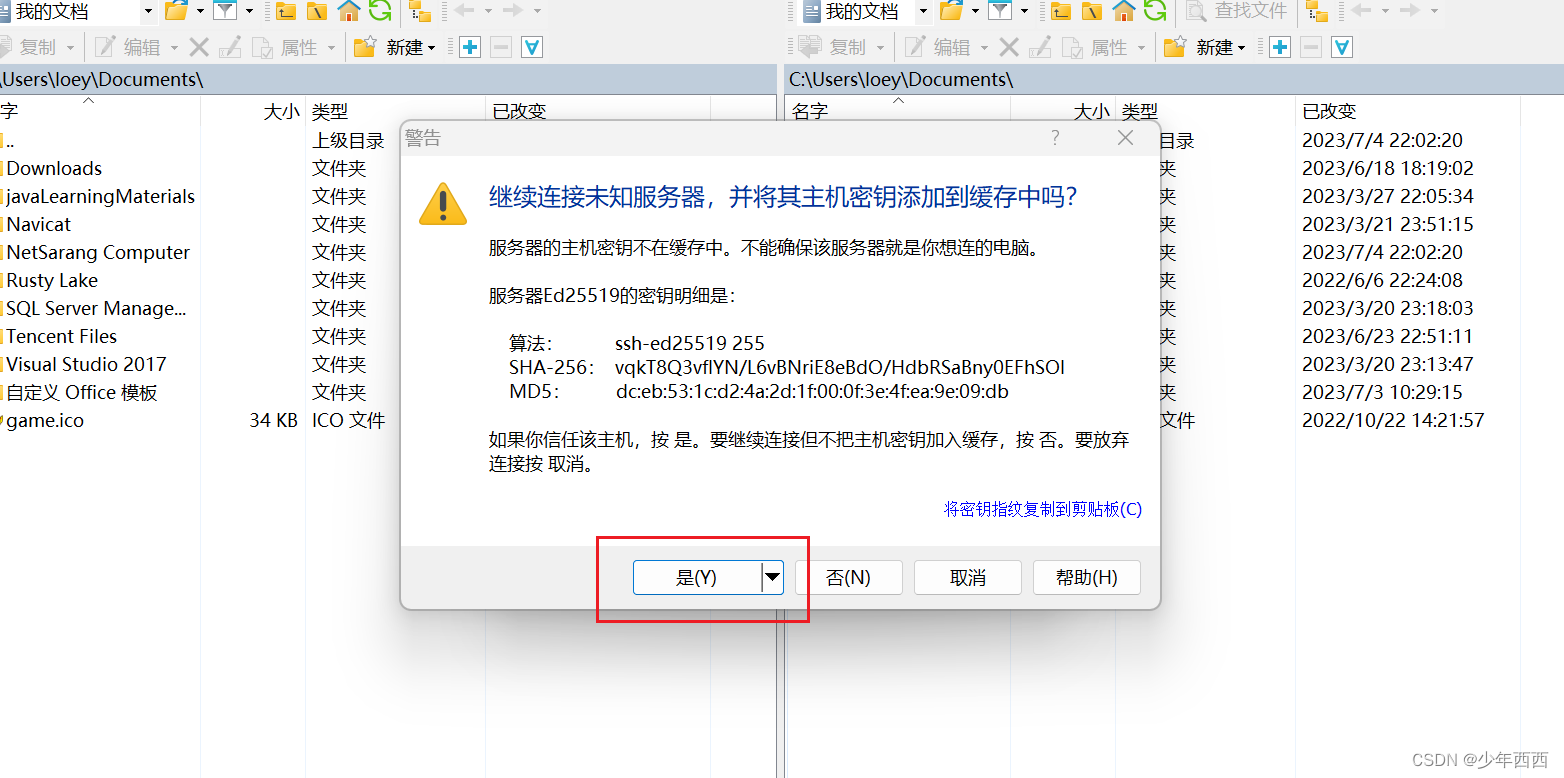Click the MD5 fingerprint value text
The width and height of the screenshot is (1564, 778).
(812, 391)
